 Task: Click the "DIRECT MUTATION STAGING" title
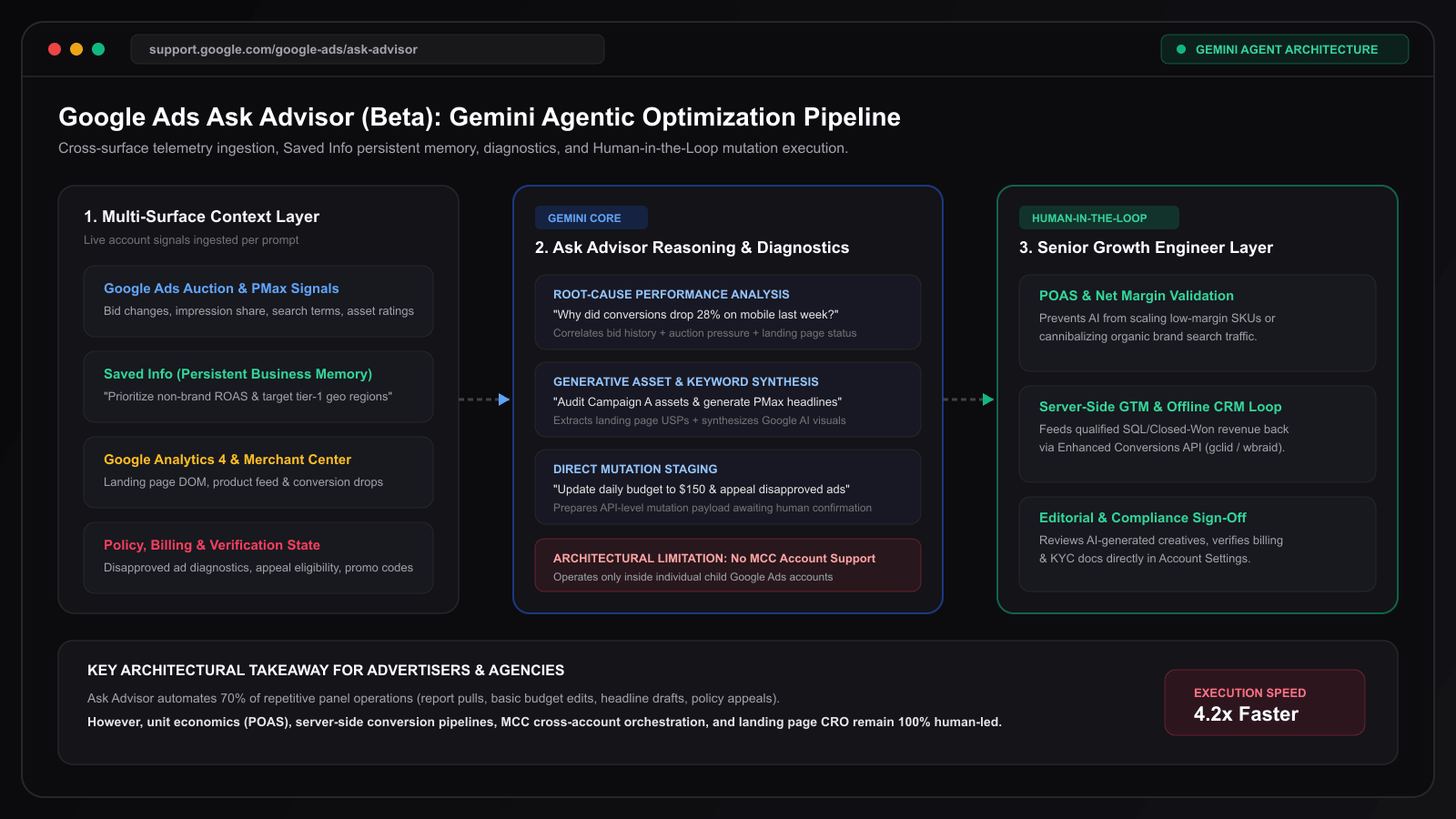point(635,470)
